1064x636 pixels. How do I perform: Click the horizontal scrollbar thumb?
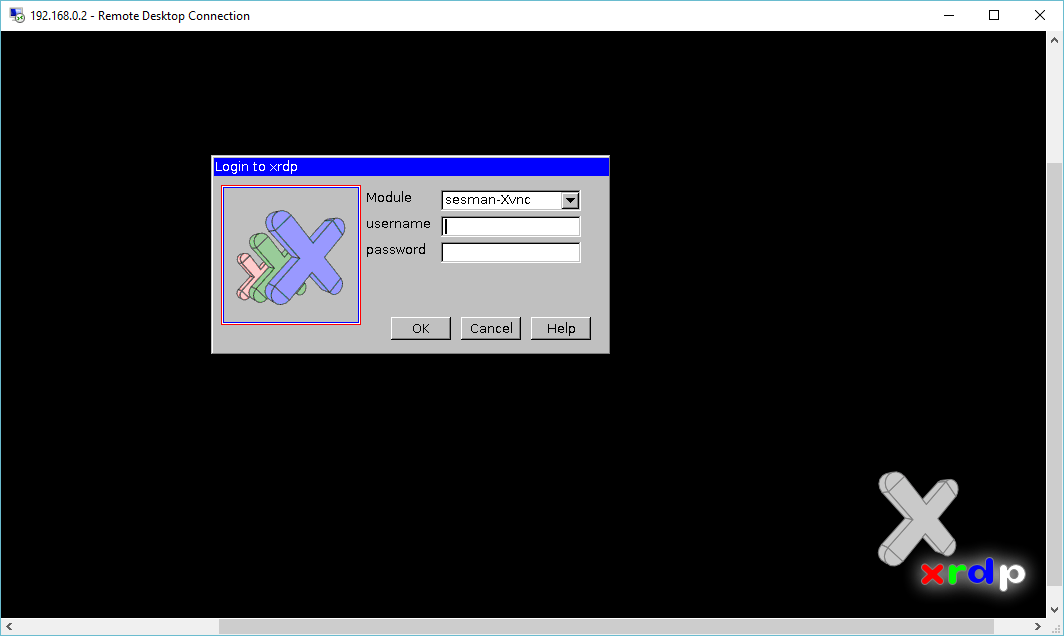(606, 626)
